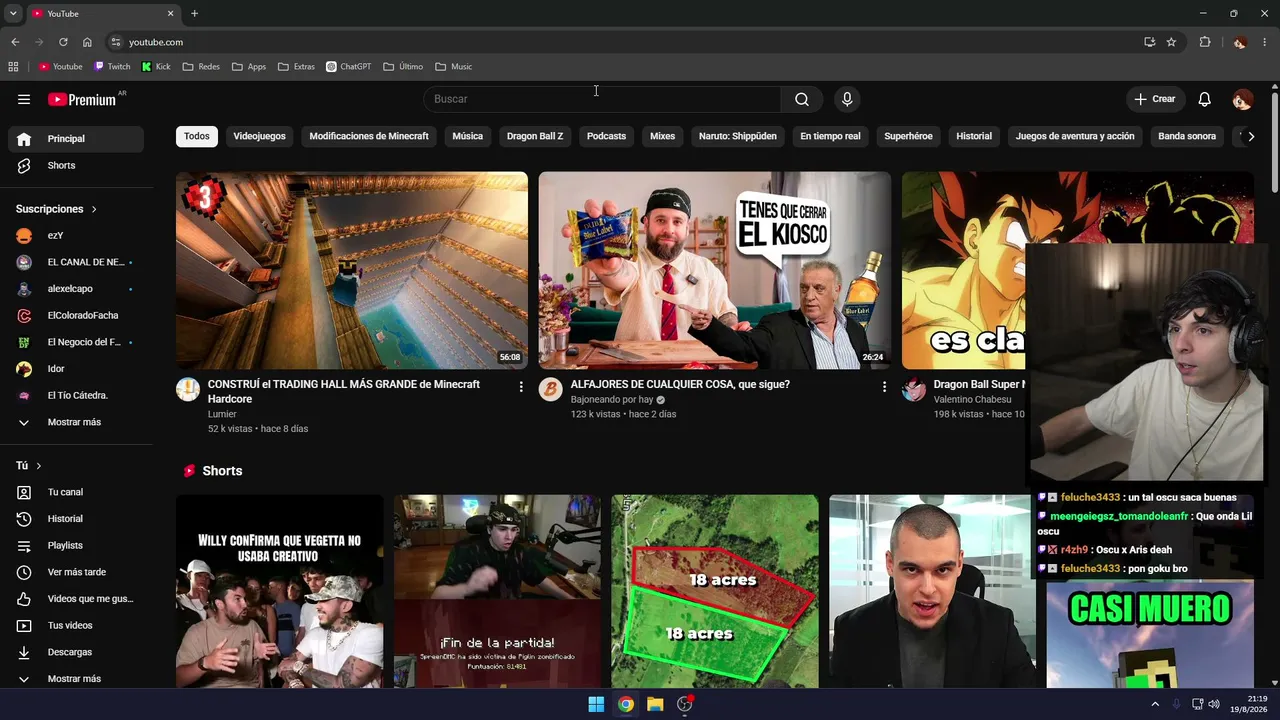Open the alexelcapo subscription channel
Image resolution: width=1280 pixels, height=720 pixels.
click(x=76, y=289)
